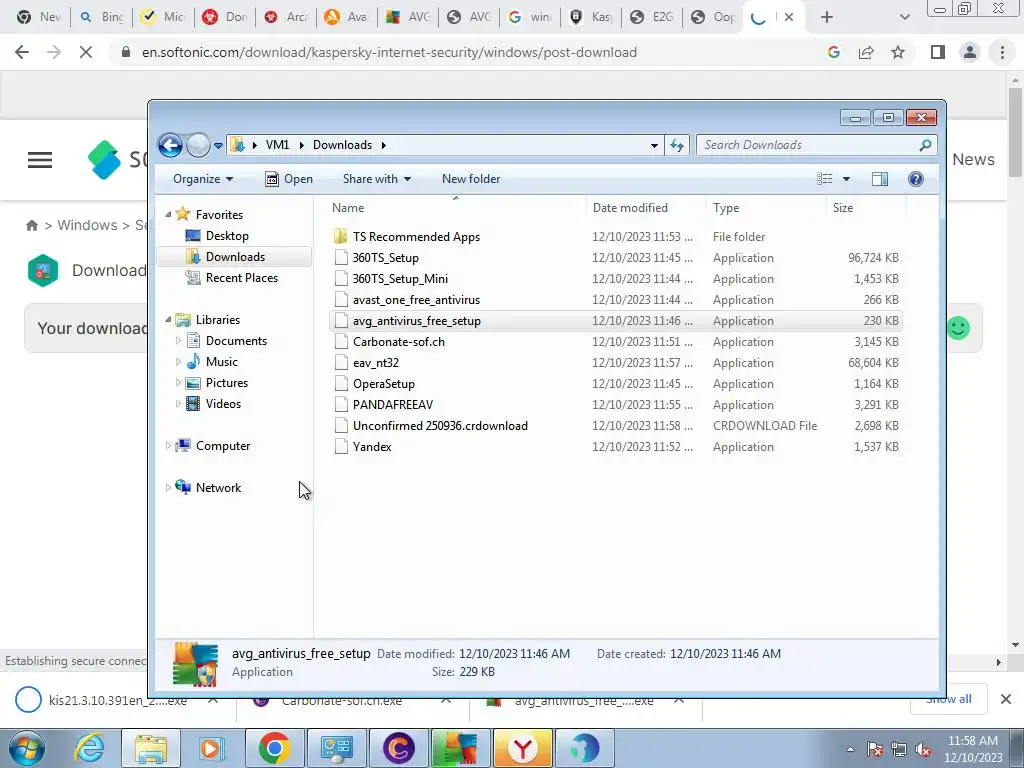Image resolution: width=1024 pixels, height=768 pixels.
Task: Stop page loading in Chrome
Action: tap(86, 52)
